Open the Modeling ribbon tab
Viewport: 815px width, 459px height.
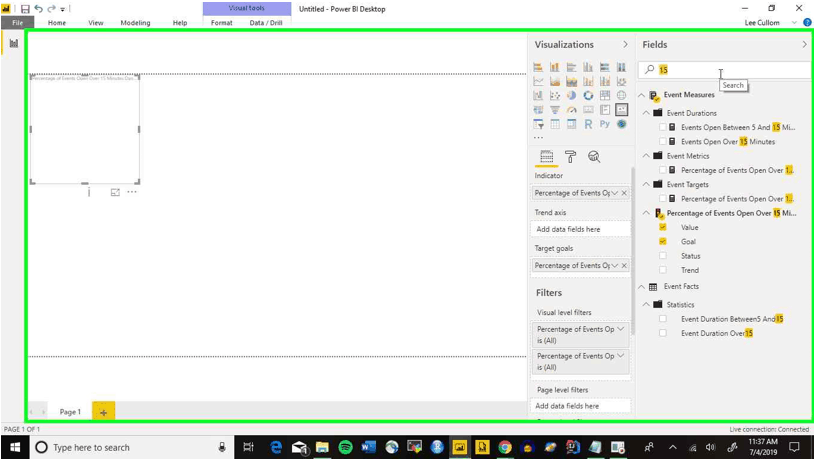pyautogui.click(x=135, y=23)
